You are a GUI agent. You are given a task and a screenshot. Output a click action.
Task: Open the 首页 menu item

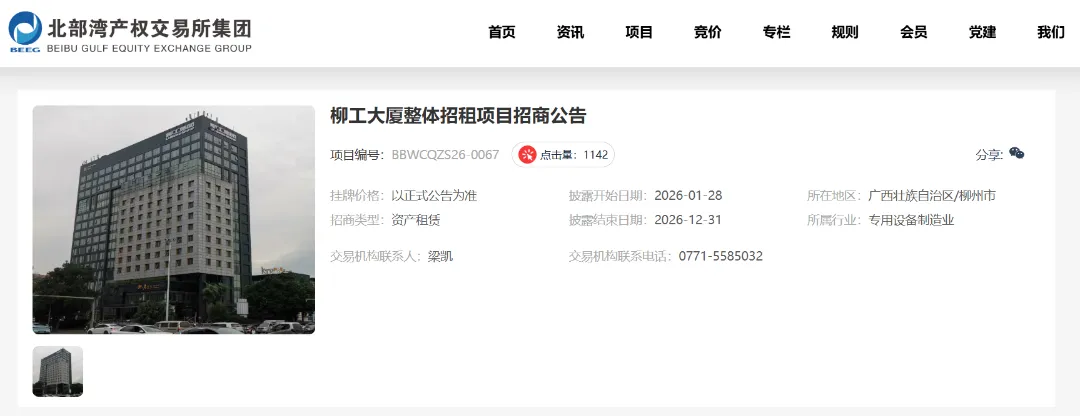(501, 32)
